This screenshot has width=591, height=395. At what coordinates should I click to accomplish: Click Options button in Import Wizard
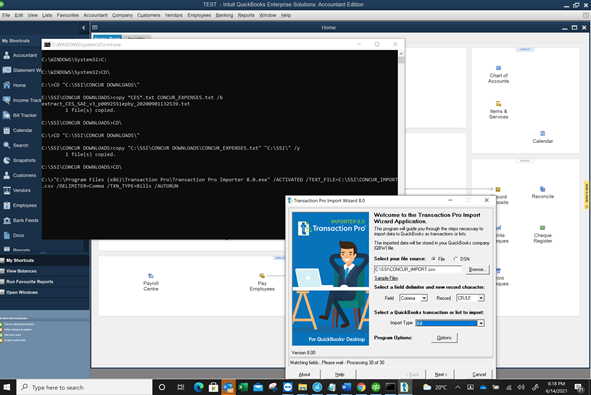pyautogui.click(x=444, y=338)
